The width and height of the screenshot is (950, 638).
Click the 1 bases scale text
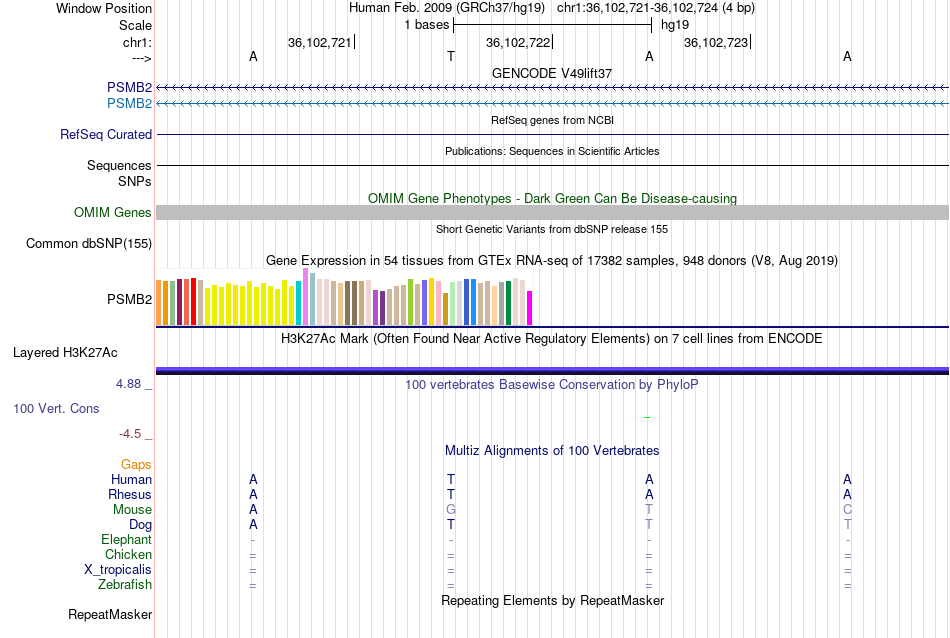tap(427, 25)
